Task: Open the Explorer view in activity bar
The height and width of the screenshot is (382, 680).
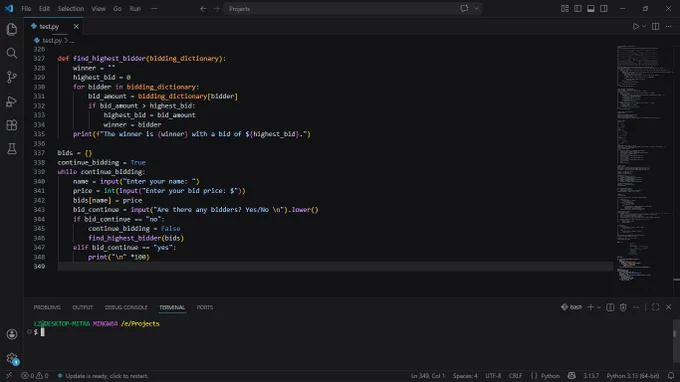Action: pos(12,29)
